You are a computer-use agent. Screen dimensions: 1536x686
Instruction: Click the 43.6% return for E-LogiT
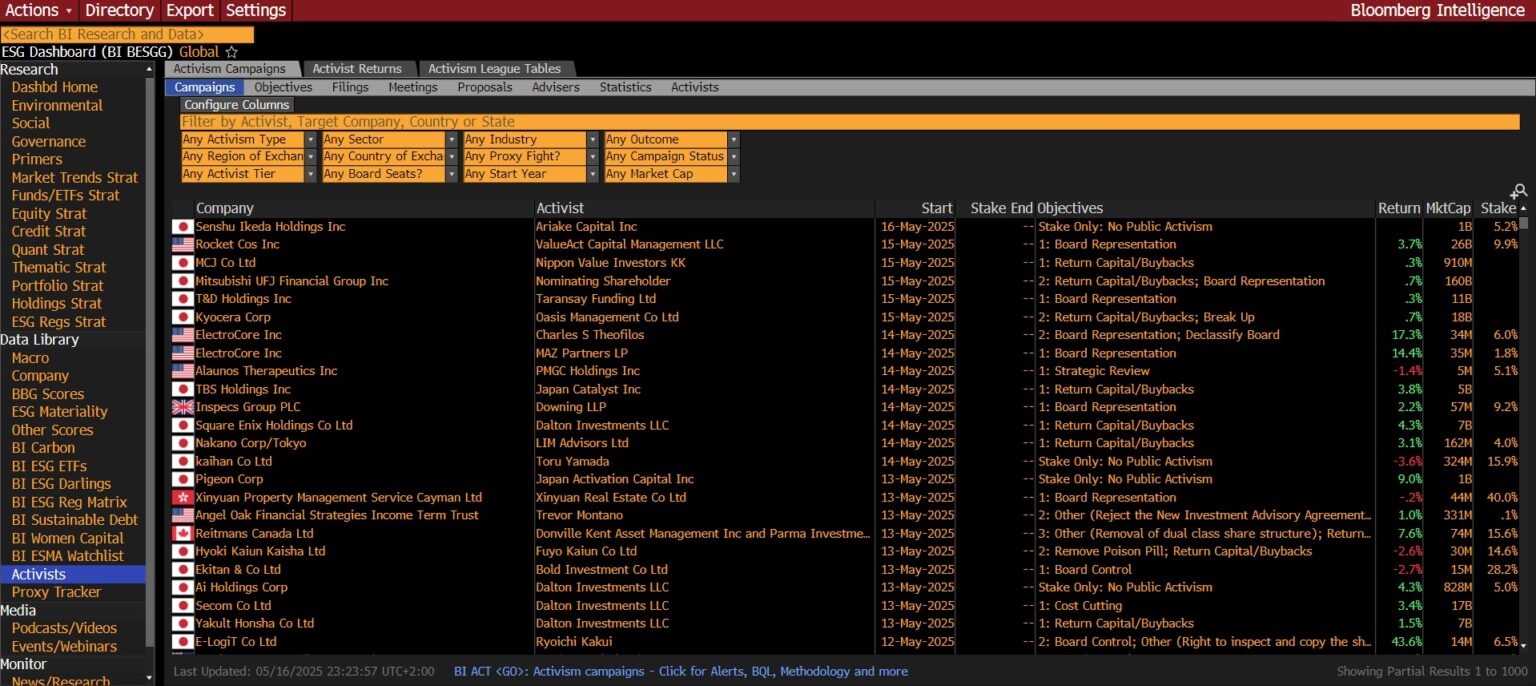click(1405, 641)
